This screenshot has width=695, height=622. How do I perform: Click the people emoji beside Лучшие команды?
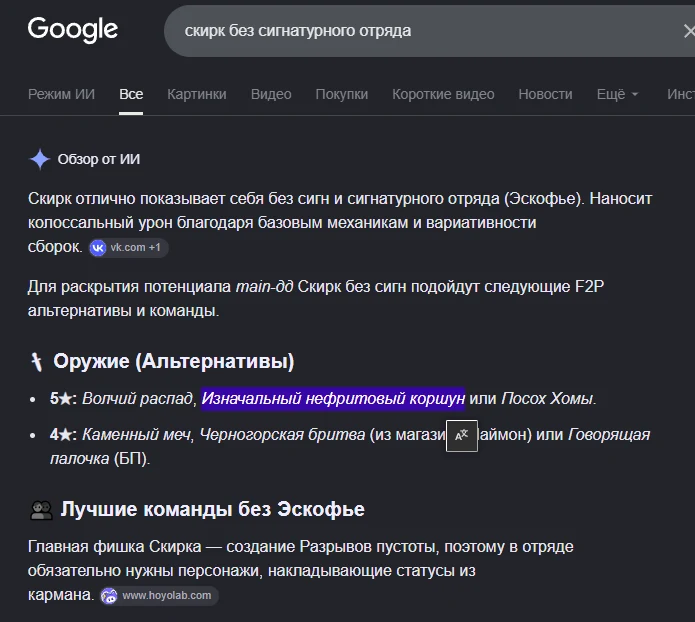(x=41, y=510)
